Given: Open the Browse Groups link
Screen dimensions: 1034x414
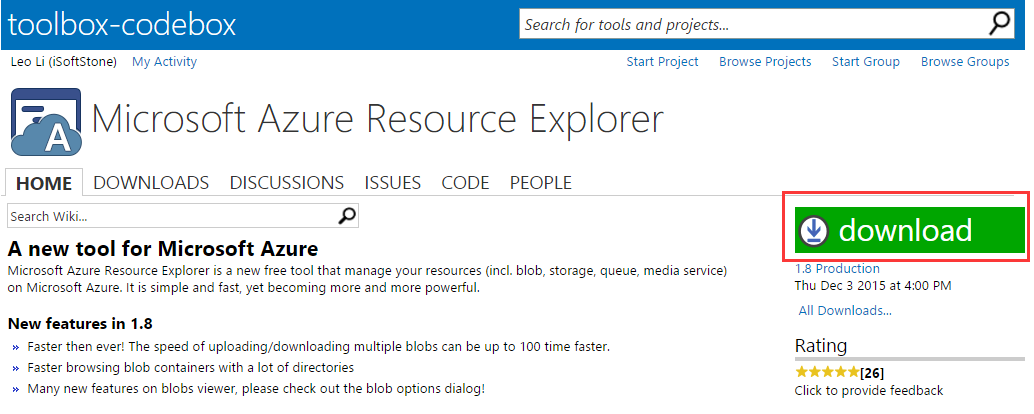Looking at the screenshot, I should [x=965, y=62].
